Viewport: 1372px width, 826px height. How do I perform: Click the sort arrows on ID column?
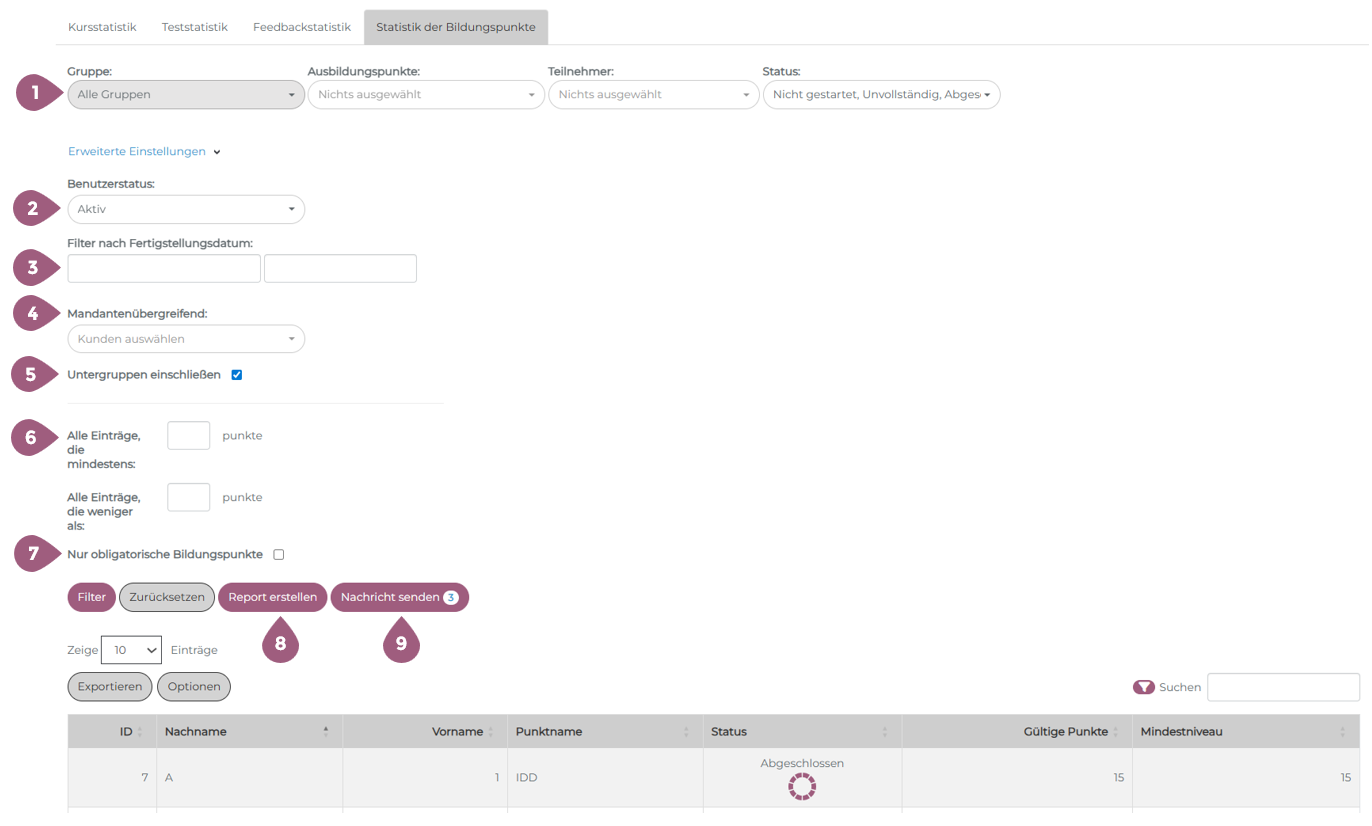[139, 732]
